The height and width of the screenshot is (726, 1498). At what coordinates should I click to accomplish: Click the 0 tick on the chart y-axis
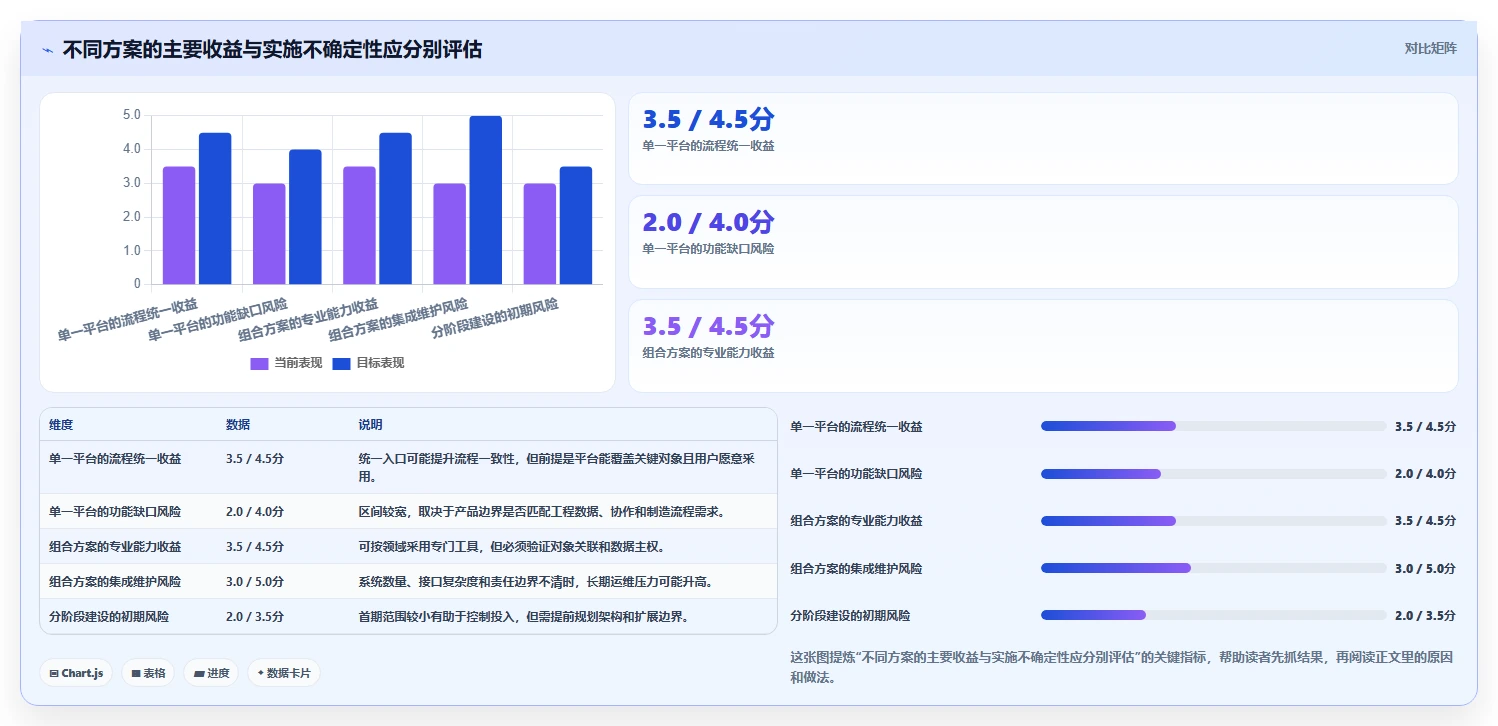137,284
